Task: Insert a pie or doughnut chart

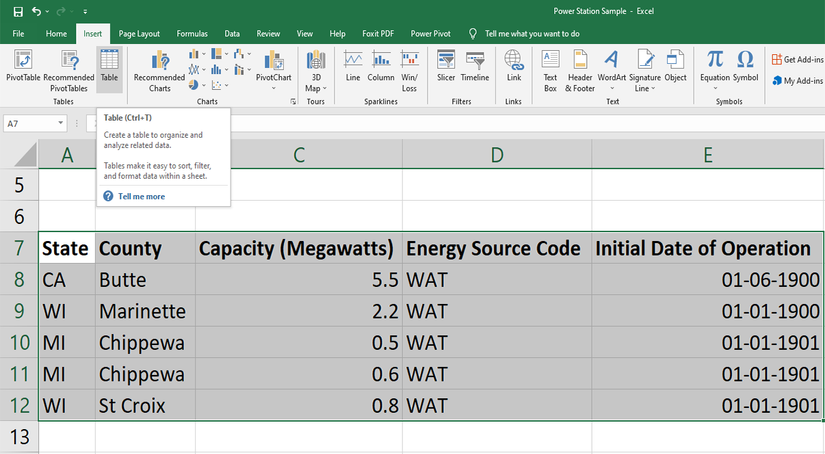Action: pyautogui.click(x=194, y=85)
